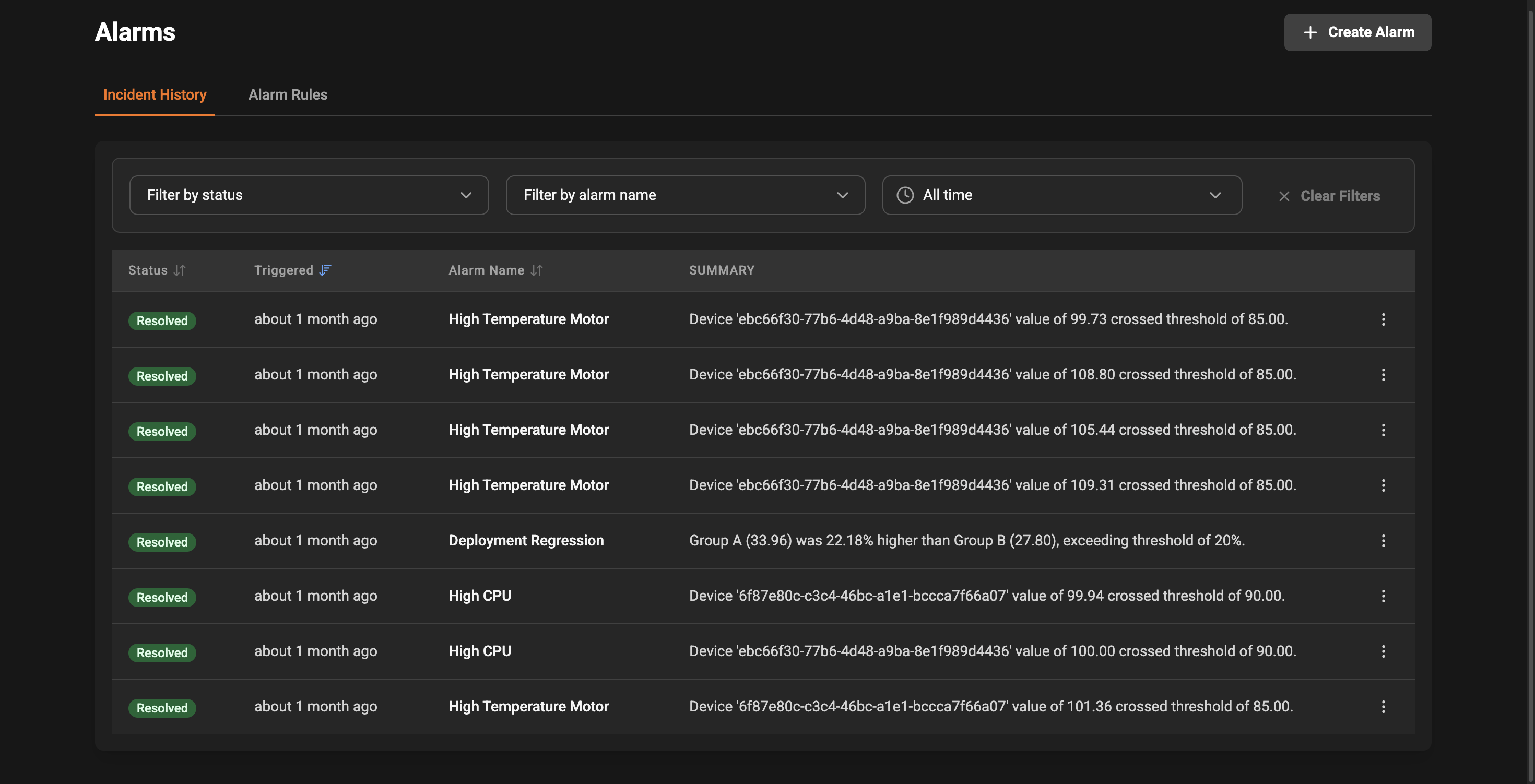
Task: Click Clear Filters to reset filters
Action: (x=1340, y=195)
